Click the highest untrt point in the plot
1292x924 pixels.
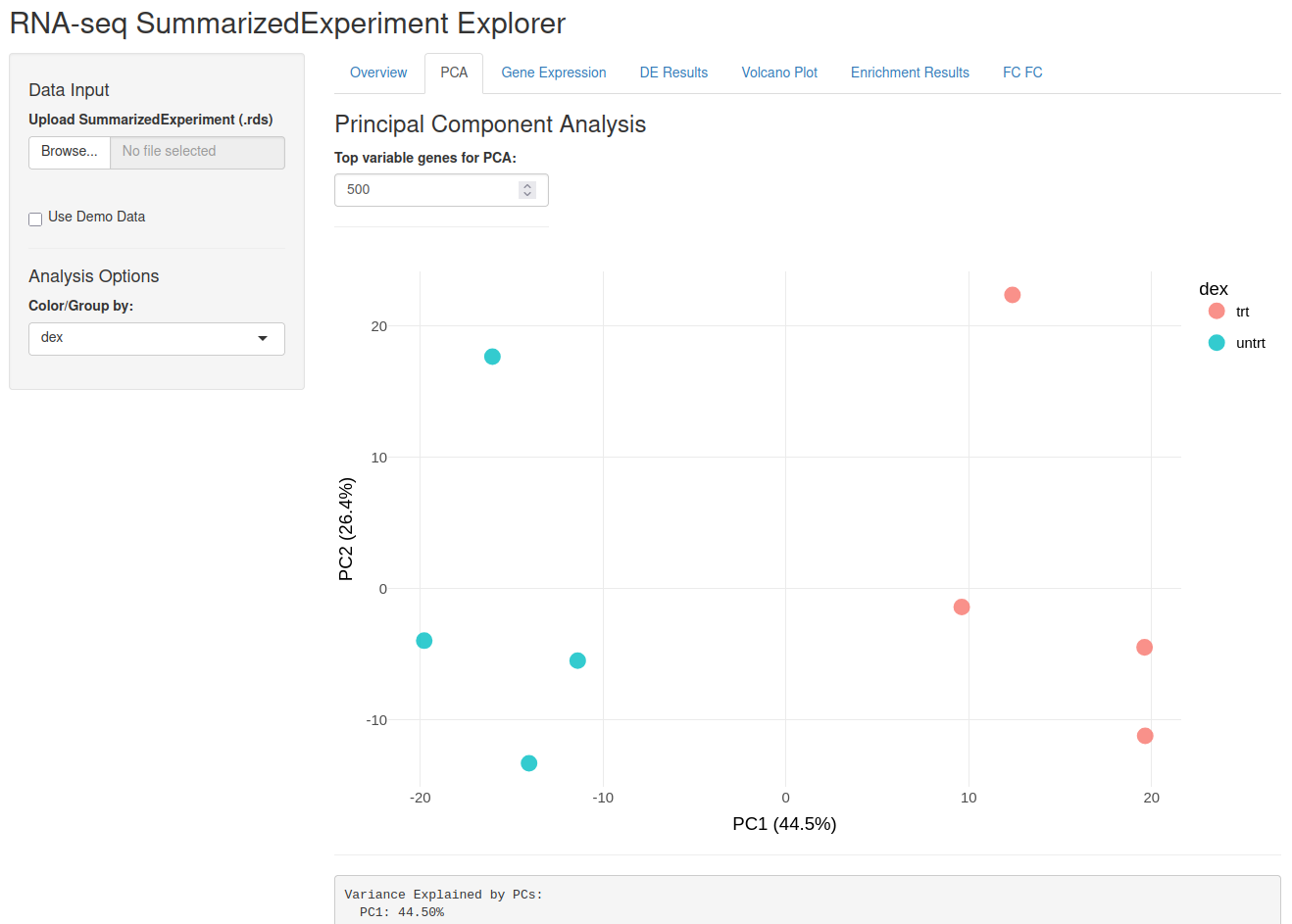(492, 357)
